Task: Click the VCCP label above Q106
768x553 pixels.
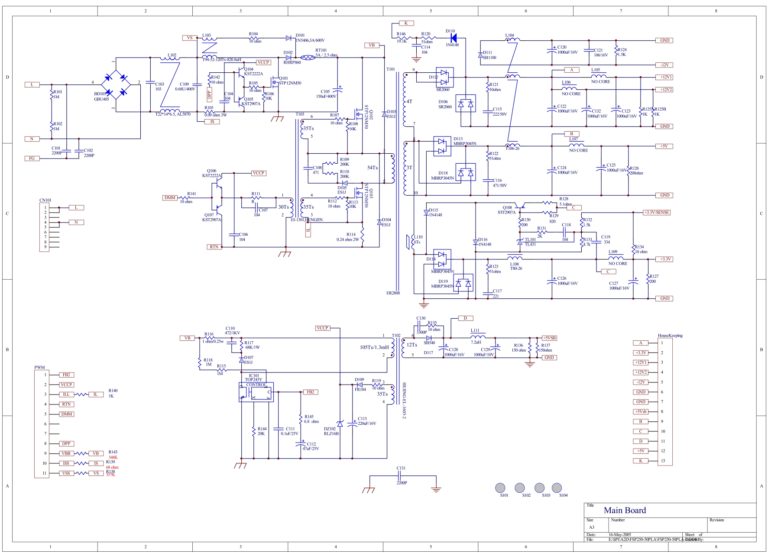Action: tap(259, 173)
